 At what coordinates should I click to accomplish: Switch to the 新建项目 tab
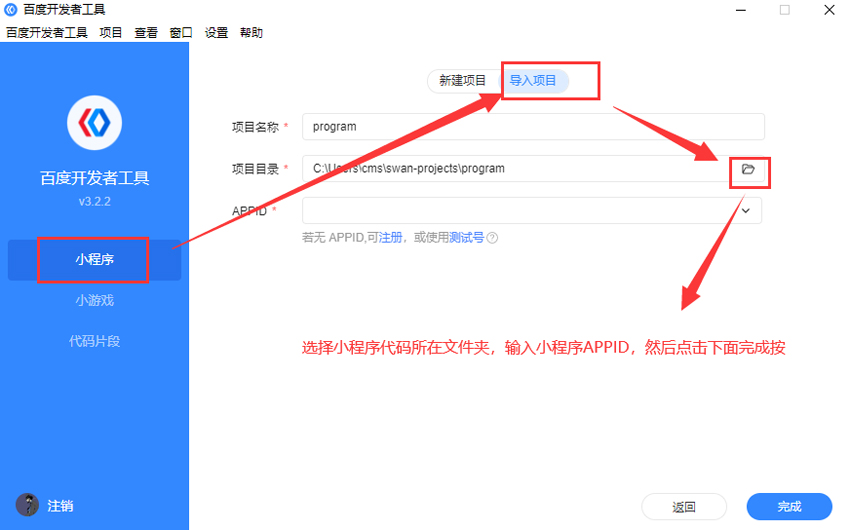[462, 81]
